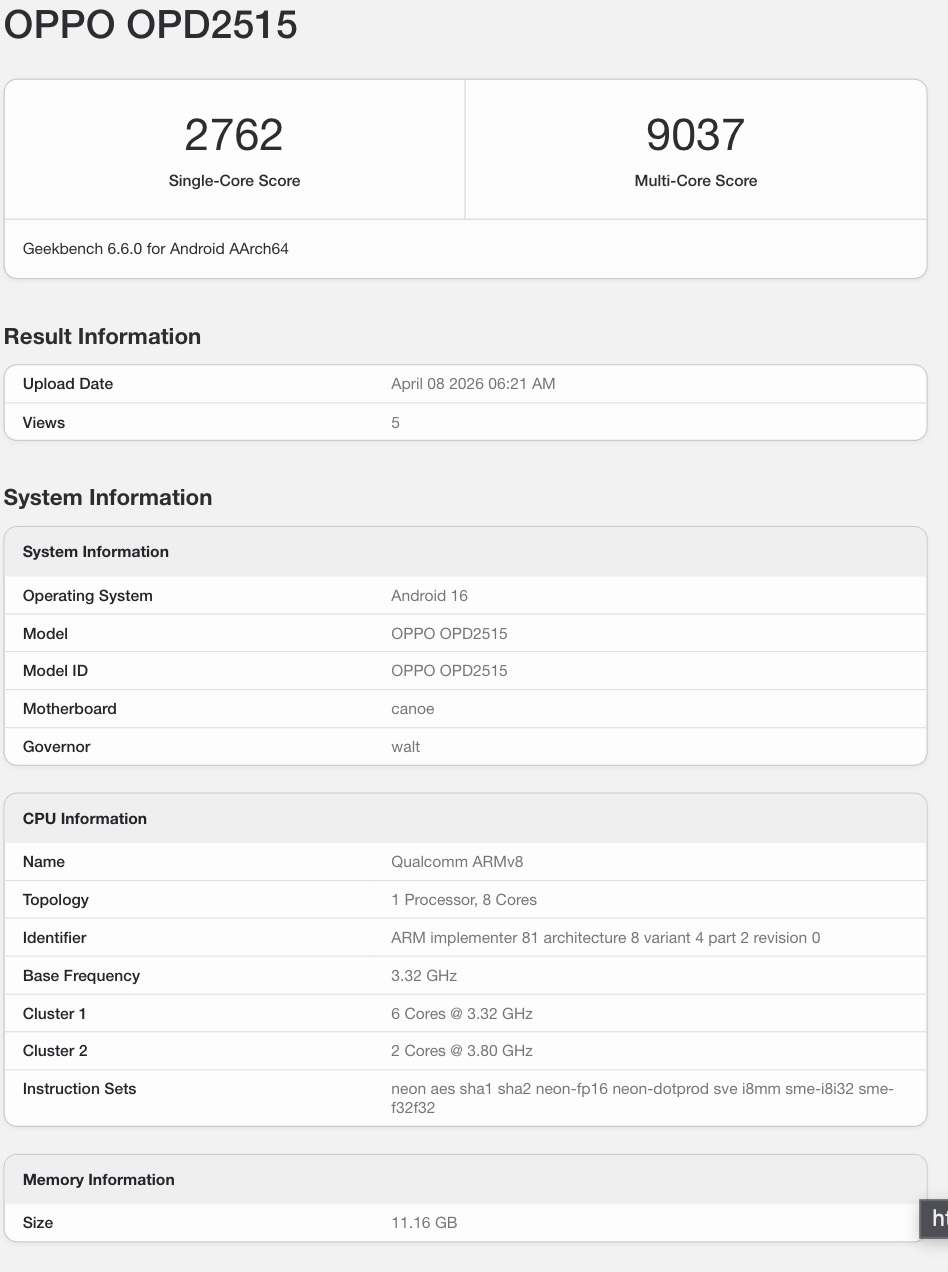Image resolution: width=948 pixels, height=1272 pixels.
Task: Click the multi-core score number 9037
Action: click(x=695, y=136)
